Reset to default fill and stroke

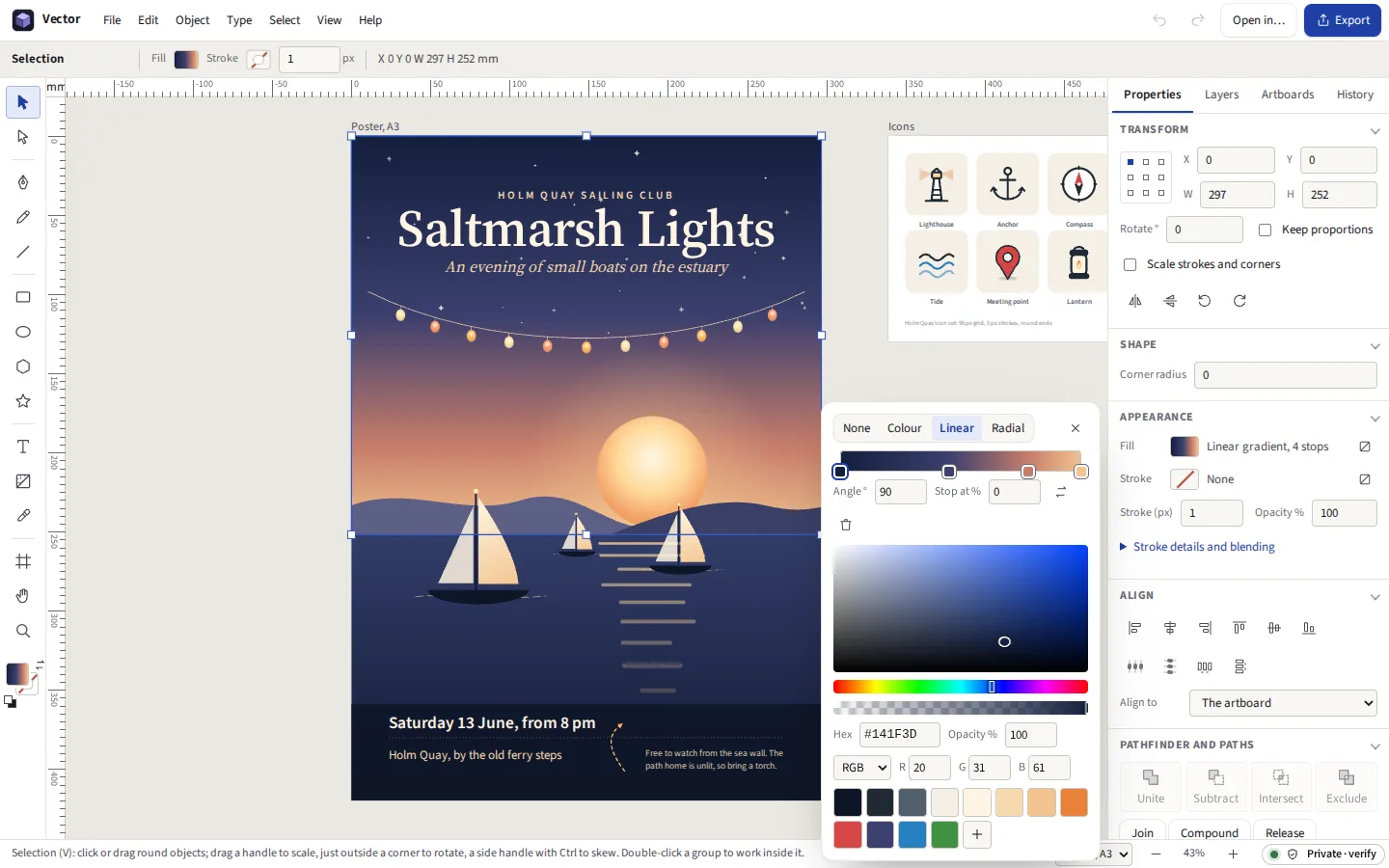11,703
